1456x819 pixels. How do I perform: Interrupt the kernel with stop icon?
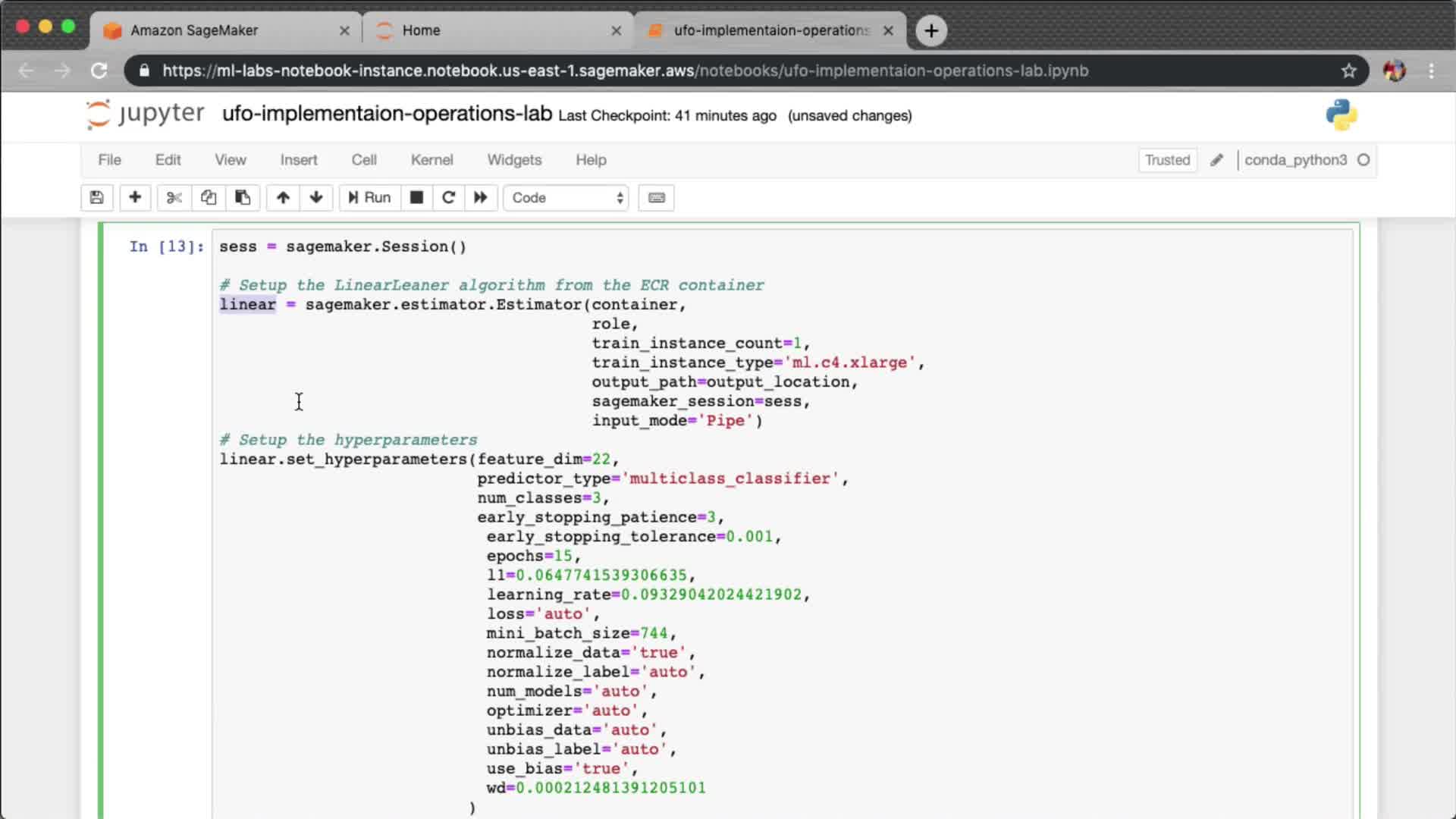click(416, 198)
